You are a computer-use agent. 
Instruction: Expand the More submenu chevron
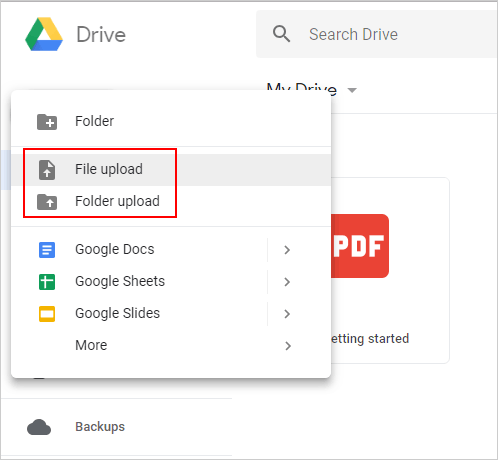pyautogui.click(x=288, y=346)
